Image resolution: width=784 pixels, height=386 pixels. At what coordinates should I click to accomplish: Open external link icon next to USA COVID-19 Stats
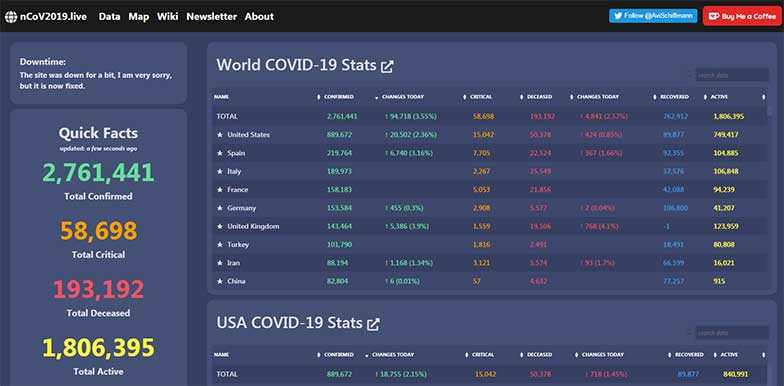click(x=373, y=324)
